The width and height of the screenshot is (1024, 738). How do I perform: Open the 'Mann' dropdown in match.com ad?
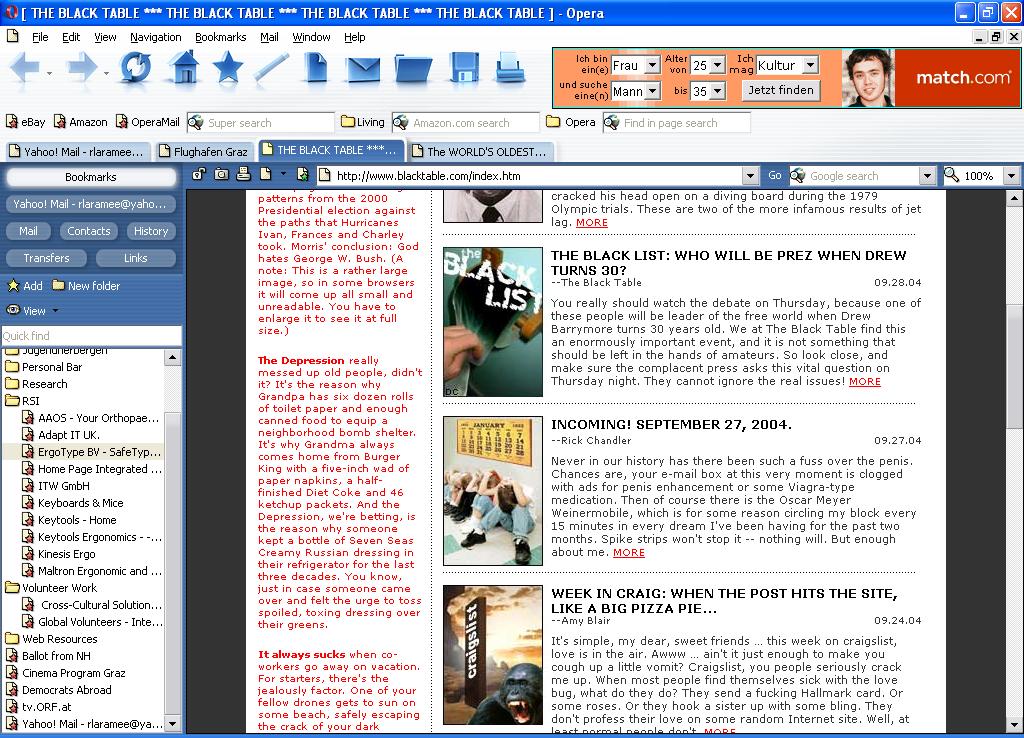tap(652, 91)
